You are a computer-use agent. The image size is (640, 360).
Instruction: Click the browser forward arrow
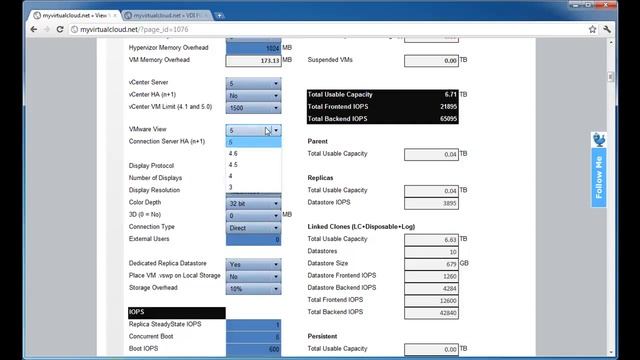point(47,29)
